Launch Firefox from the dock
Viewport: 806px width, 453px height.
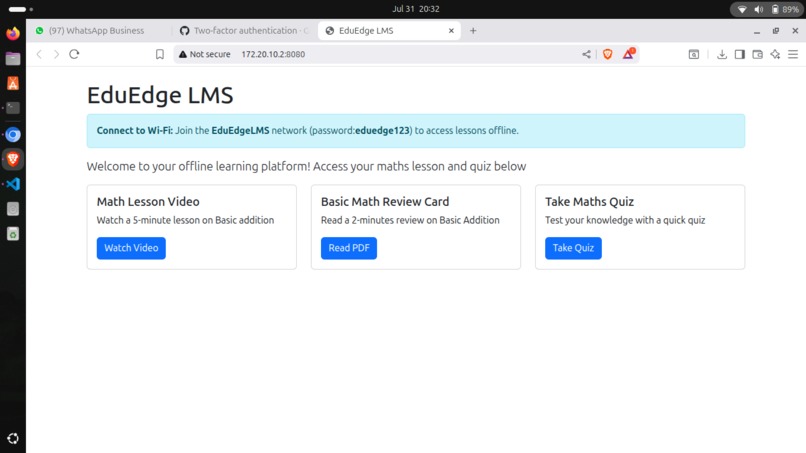[13, 33]
